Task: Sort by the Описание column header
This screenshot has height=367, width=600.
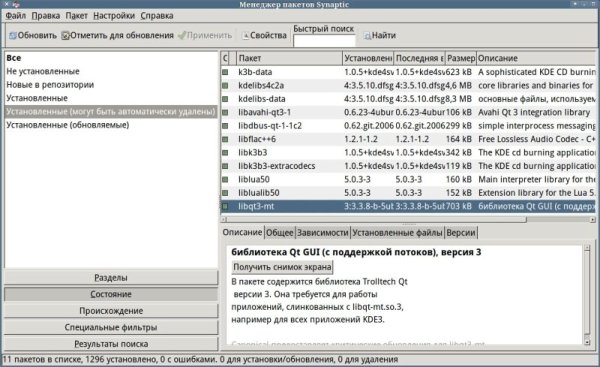Action: point(536,58)
